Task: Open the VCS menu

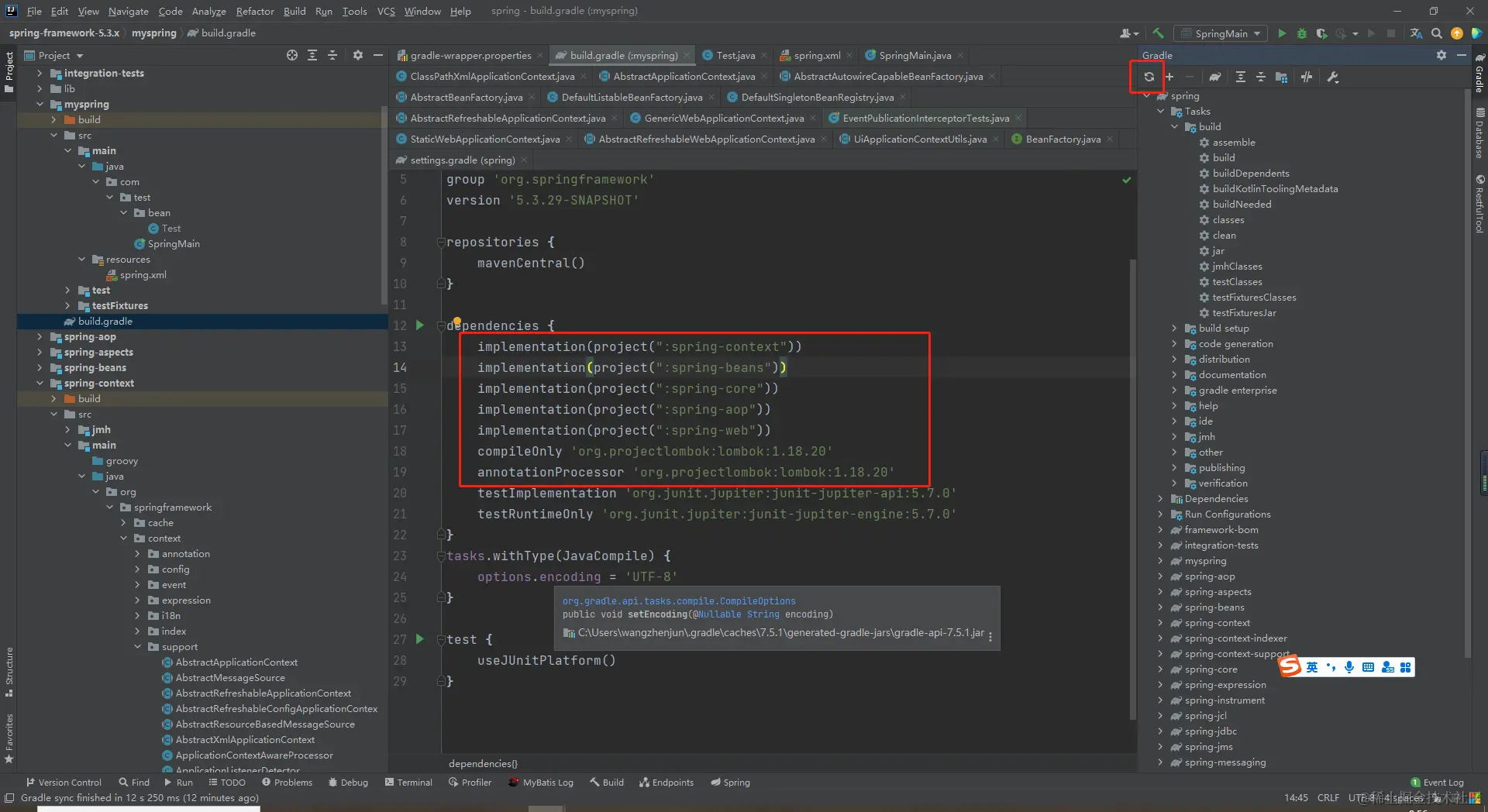Action: [x=386, y=11]
